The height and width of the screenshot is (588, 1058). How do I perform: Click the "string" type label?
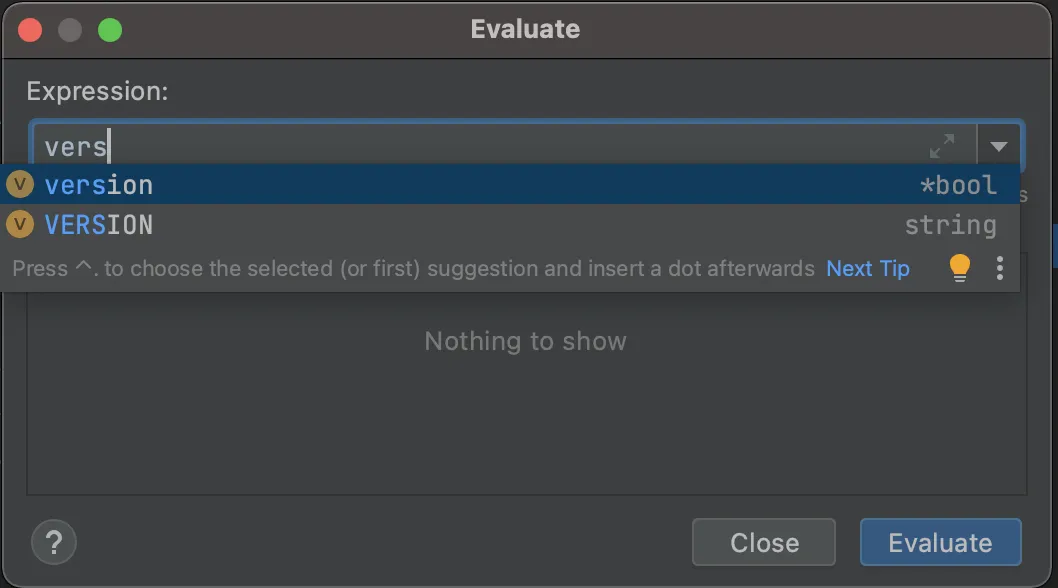950,225
